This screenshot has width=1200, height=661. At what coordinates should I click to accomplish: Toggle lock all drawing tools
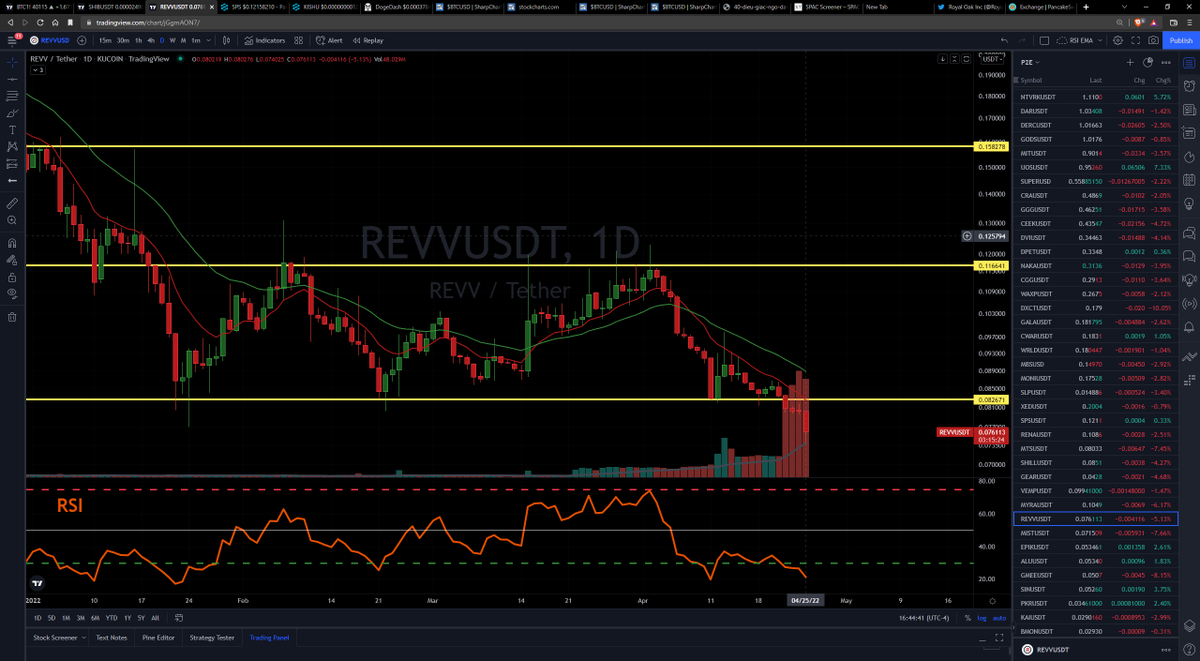click(x=12, y=277)
